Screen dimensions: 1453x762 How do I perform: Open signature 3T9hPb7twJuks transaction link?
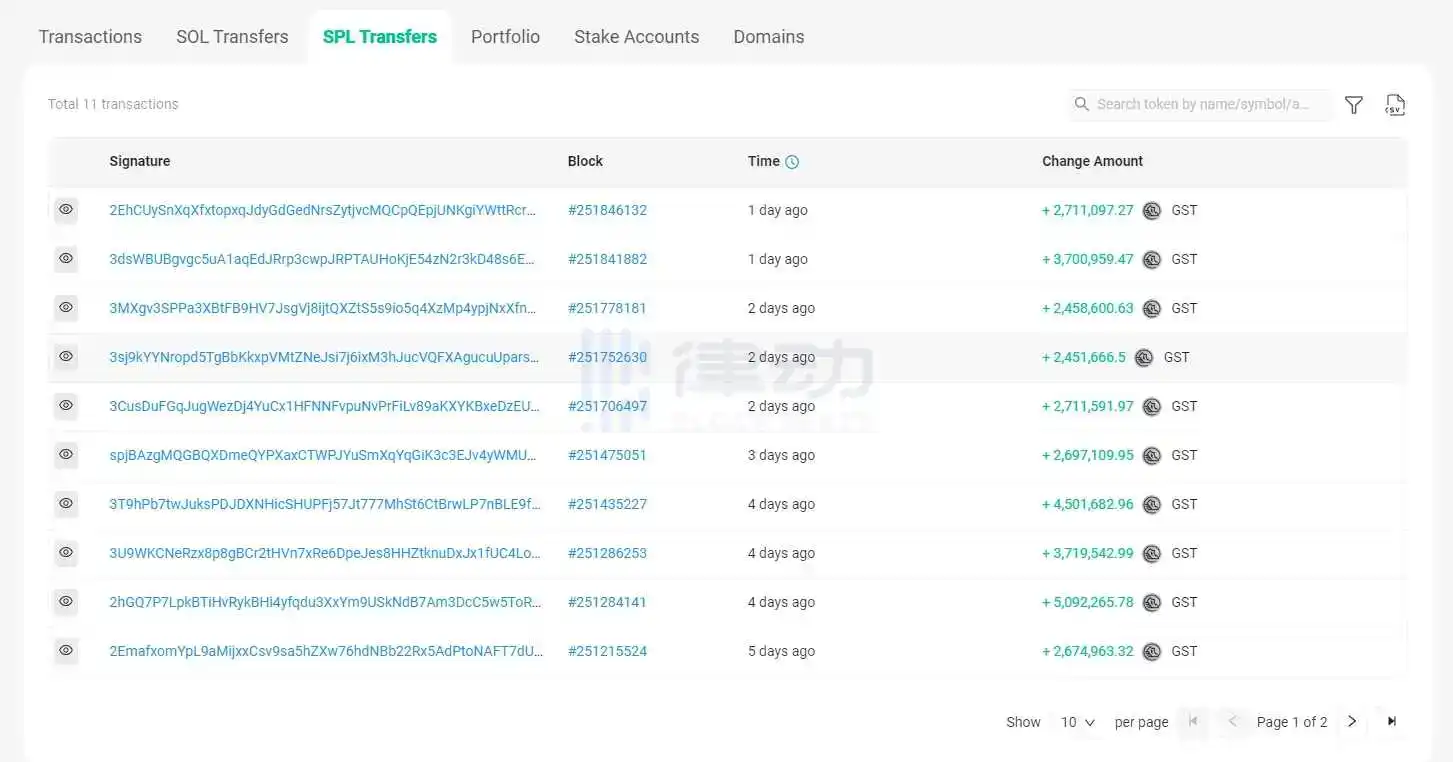[x=324, y=504]
